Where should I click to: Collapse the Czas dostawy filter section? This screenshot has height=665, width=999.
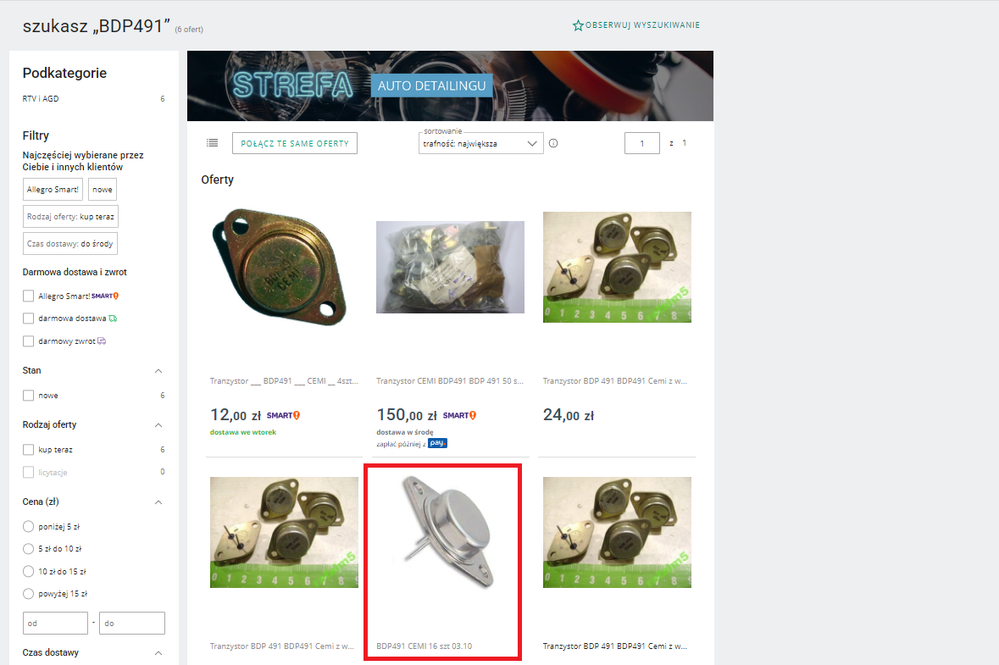(x=159, y=653)
